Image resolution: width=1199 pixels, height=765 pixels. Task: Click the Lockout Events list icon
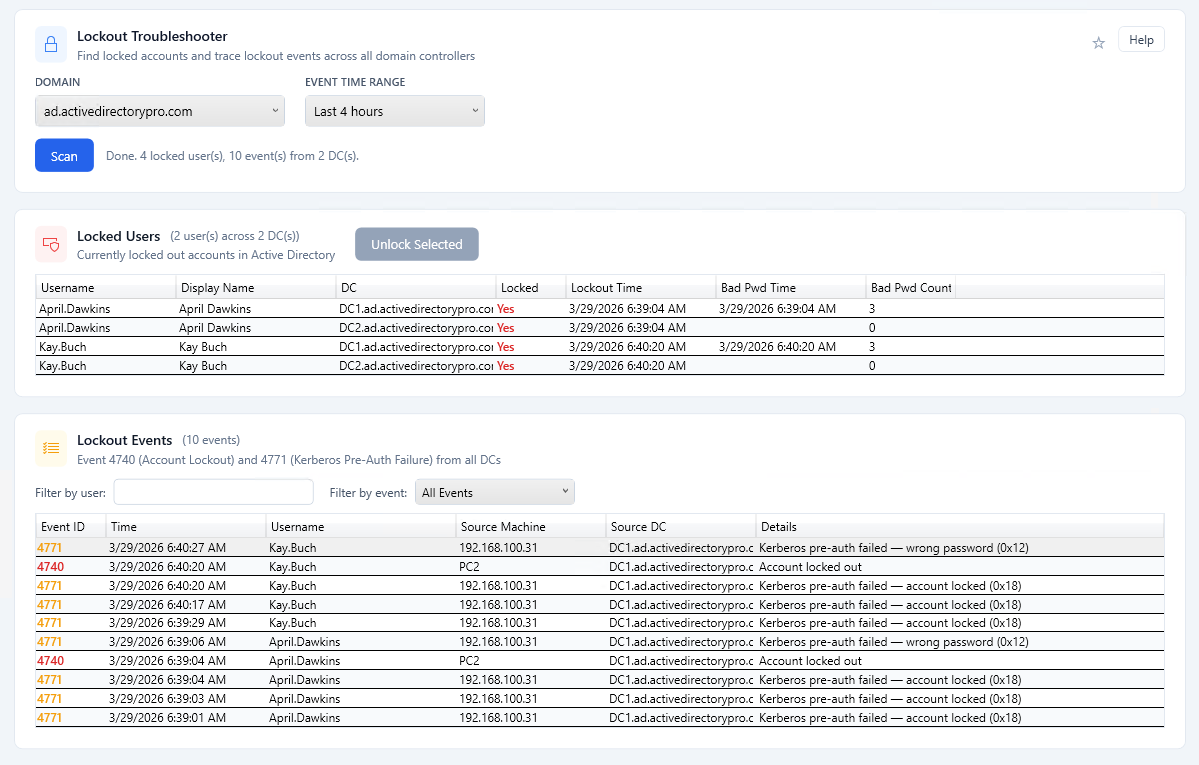click(x=50, y=448)
